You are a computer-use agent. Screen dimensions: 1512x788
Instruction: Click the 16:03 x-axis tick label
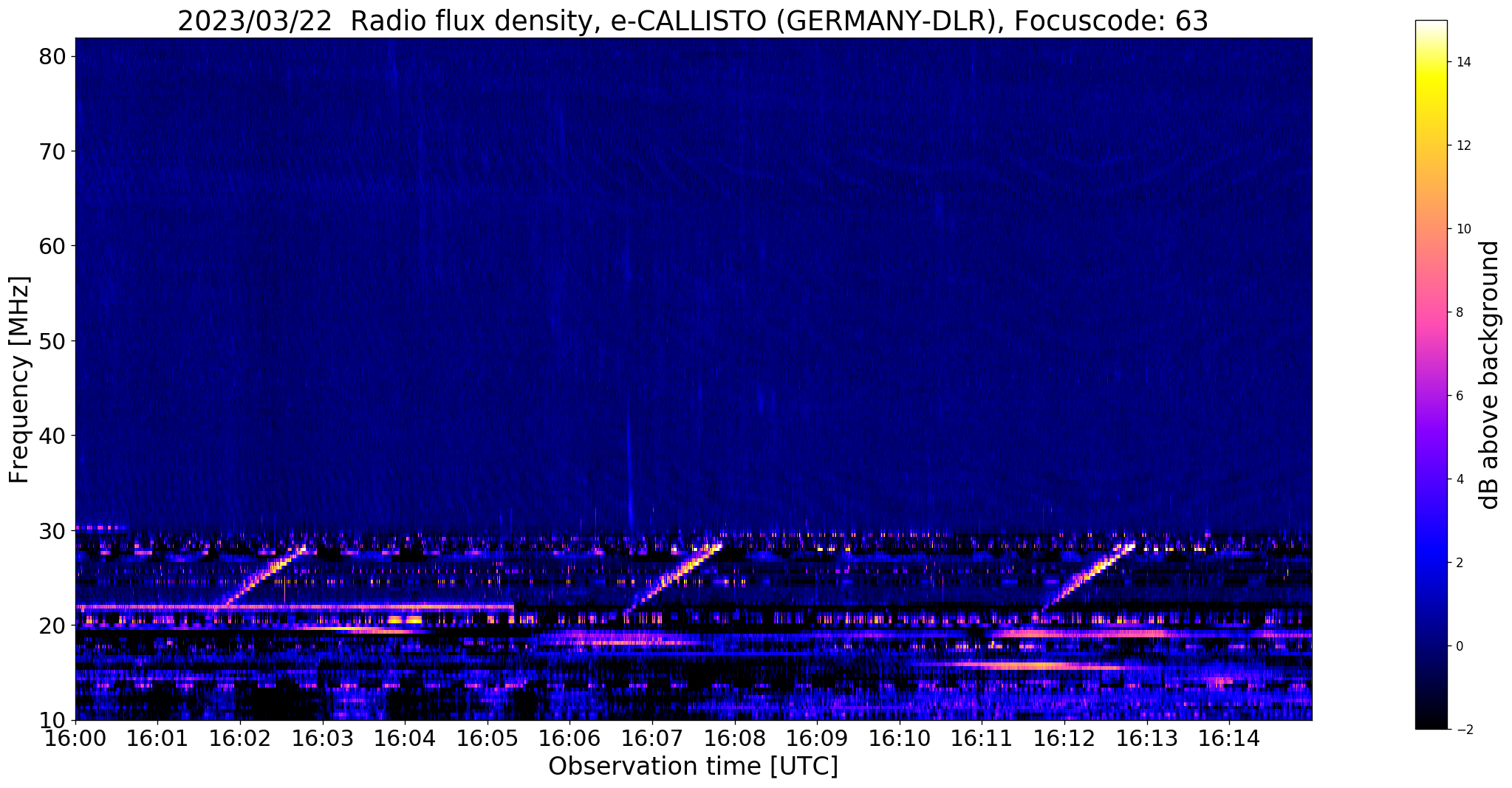click(323, 739)
